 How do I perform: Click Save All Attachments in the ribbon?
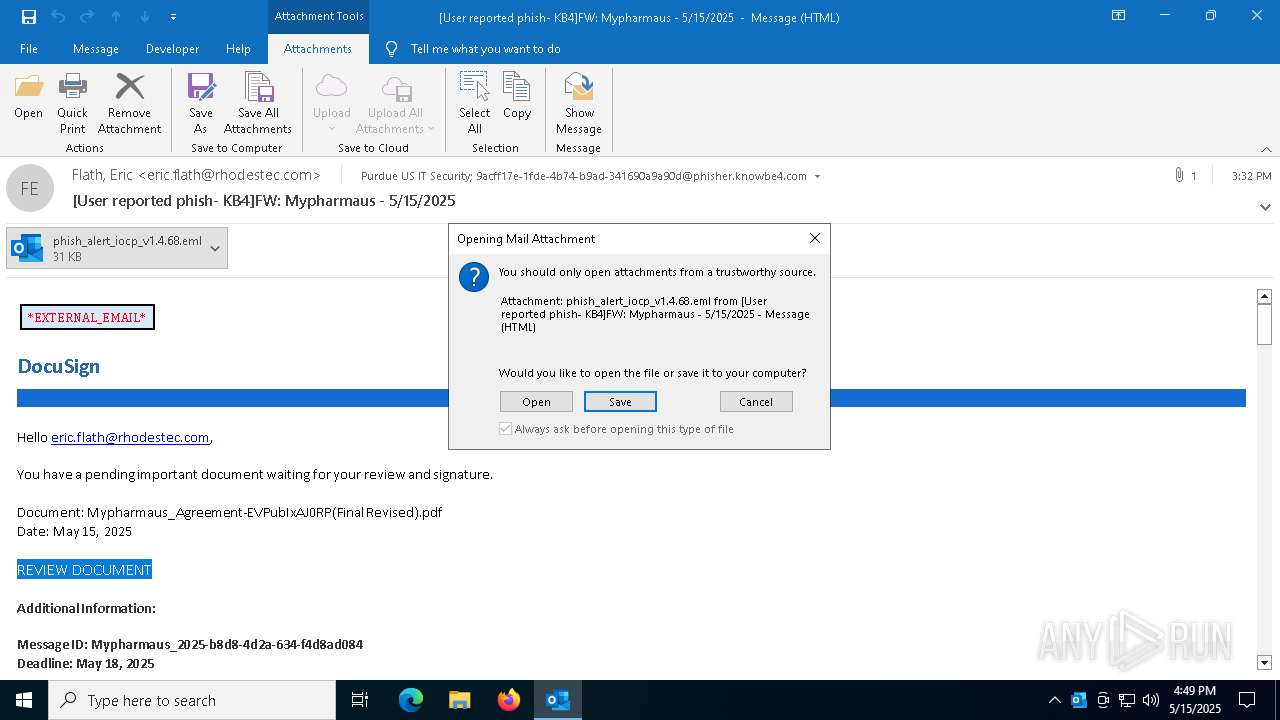click(258, 104)
